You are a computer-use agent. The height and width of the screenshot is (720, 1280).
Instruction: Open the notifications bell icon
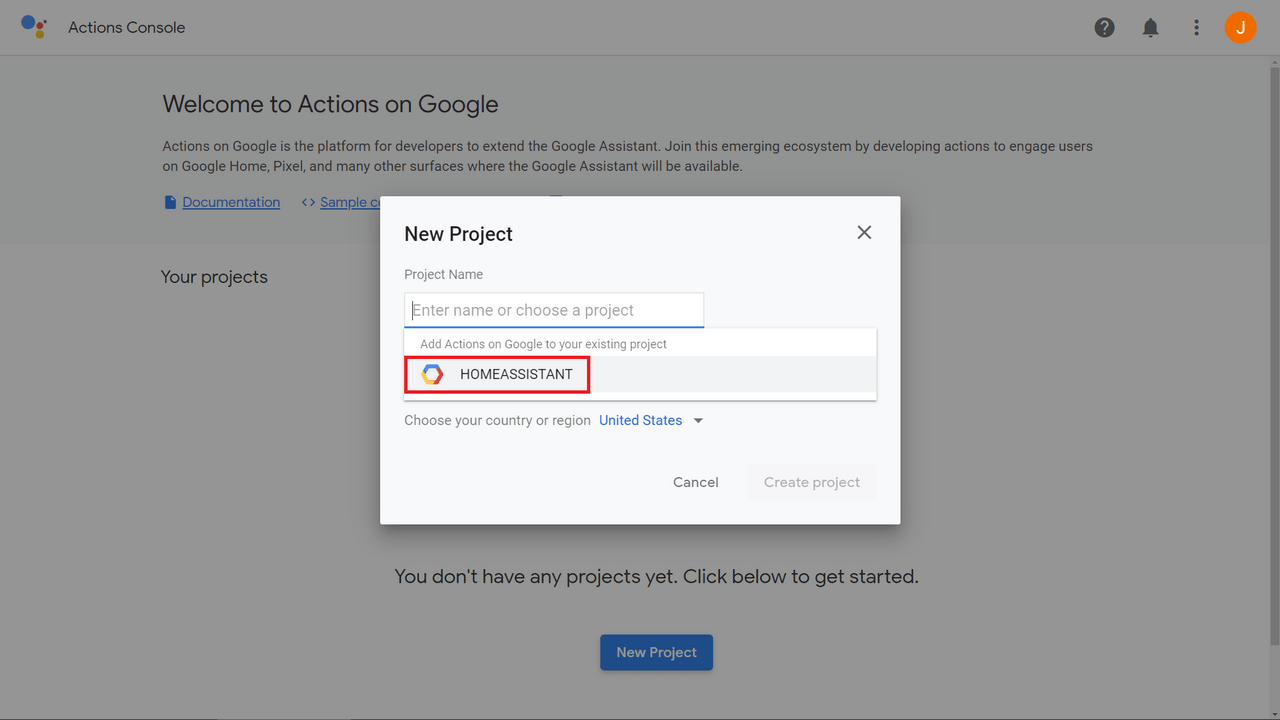pyautogui.click(x=1151, y=28)
